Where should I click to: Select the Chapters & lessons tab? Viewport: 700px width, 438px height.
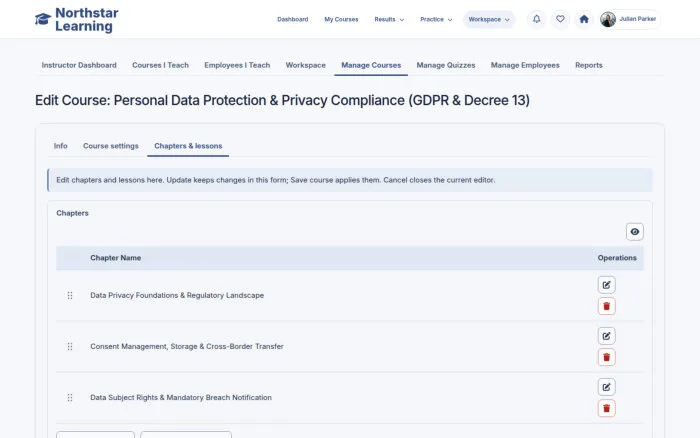pos(188,146)
